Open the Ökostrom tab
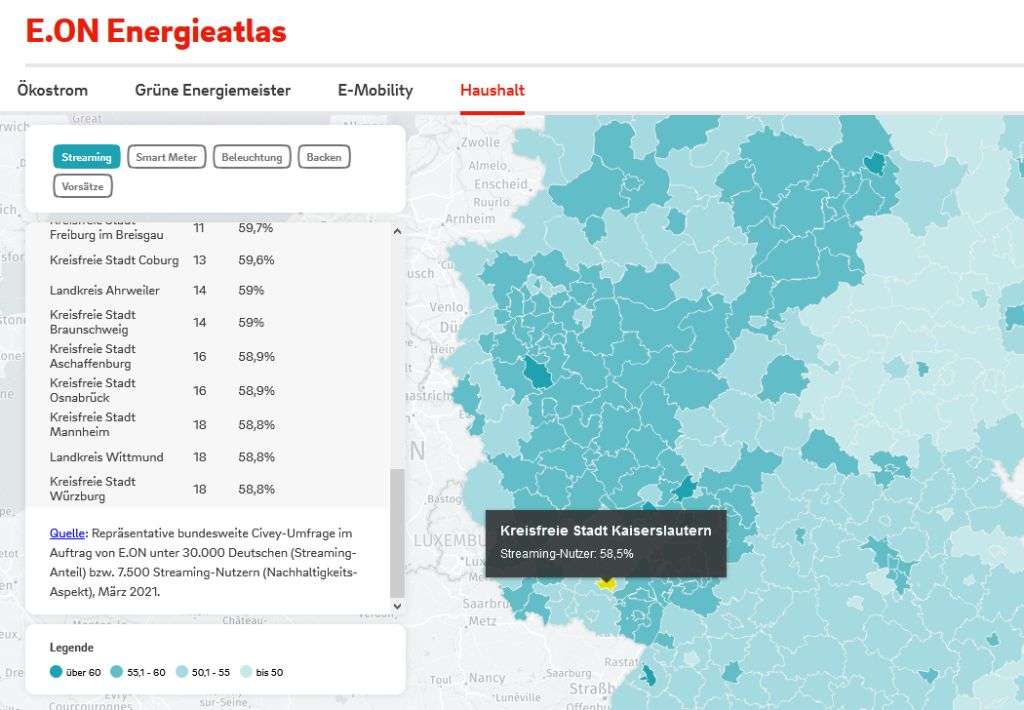The image size is (1024, 710). (52, 90)
